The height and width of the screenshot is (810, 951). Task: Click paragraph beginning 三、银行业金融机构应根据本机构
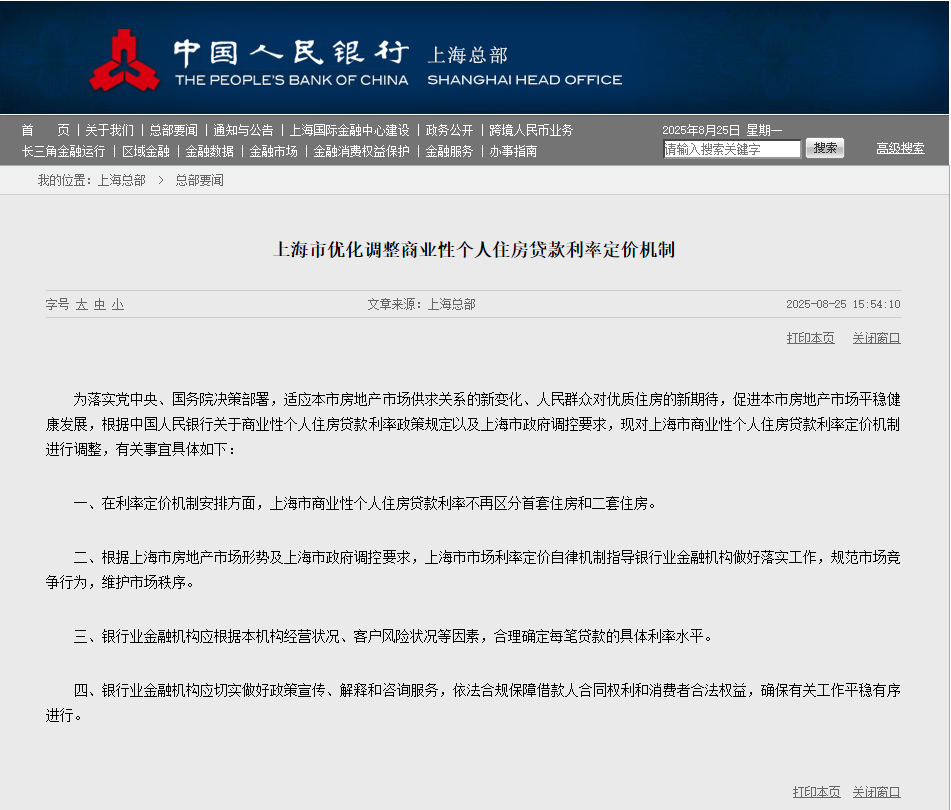coord(392,637)
